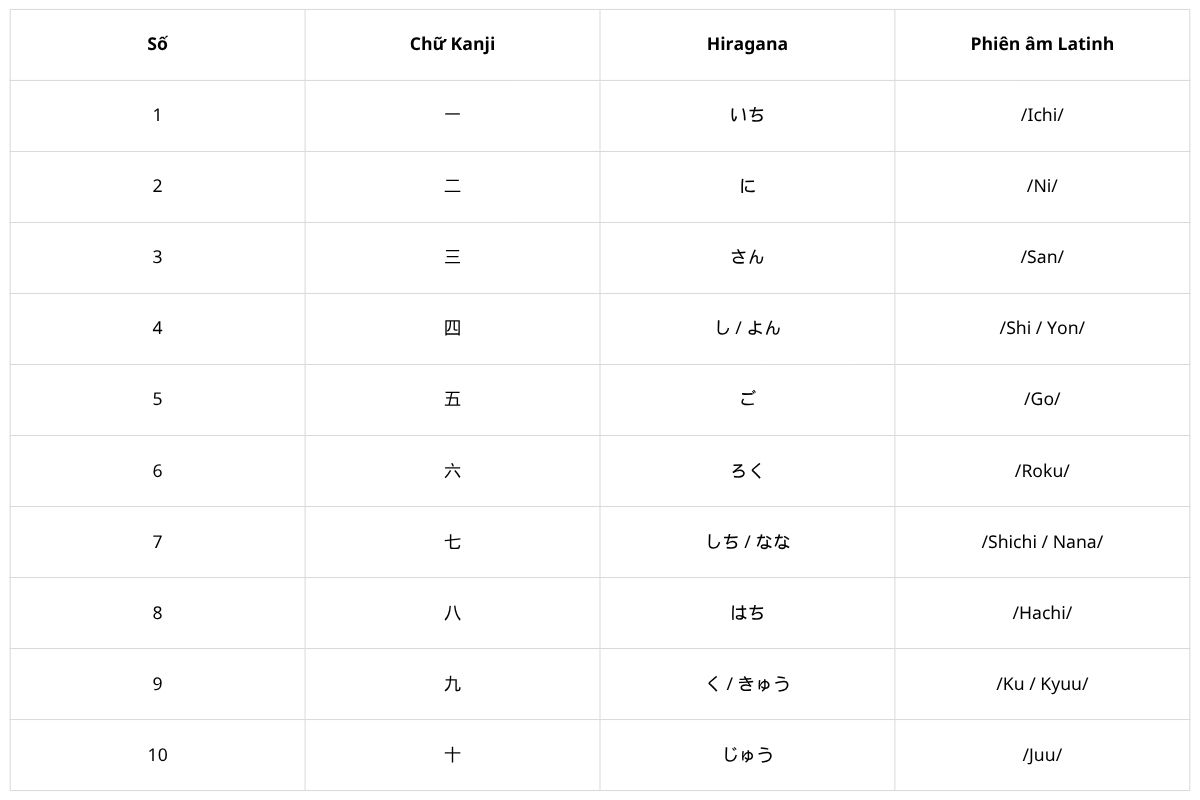Select the Hiragana column header
The height and width of the screenshot is (800, 1200).
coord(747,45)
